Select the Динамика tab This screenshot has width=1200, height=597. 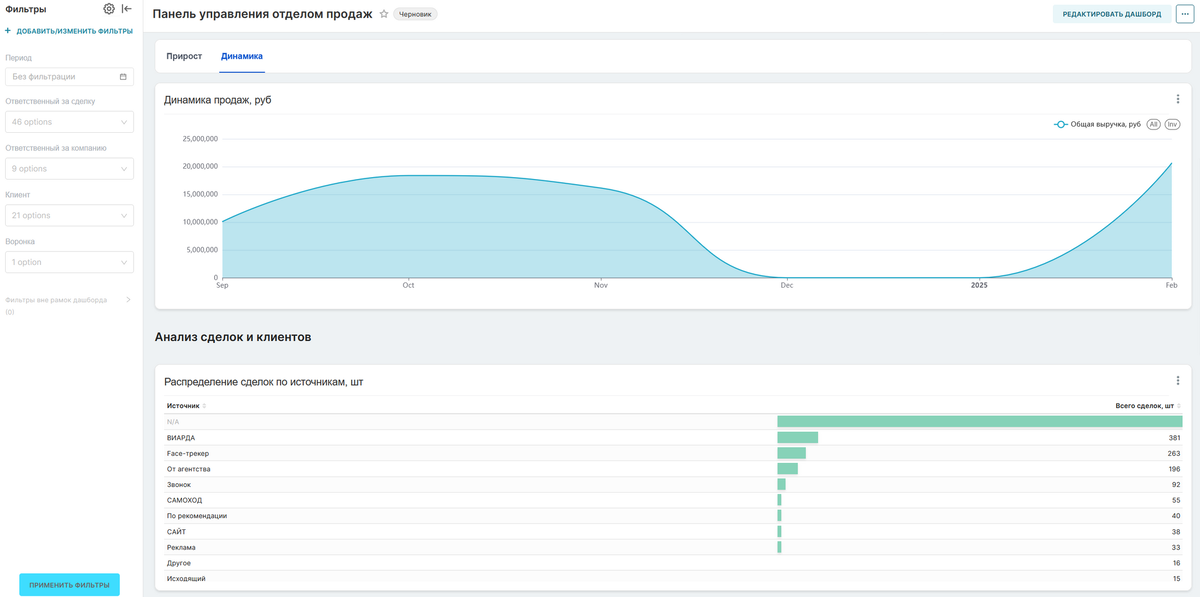pyautogui.click(x=242, y=56)
